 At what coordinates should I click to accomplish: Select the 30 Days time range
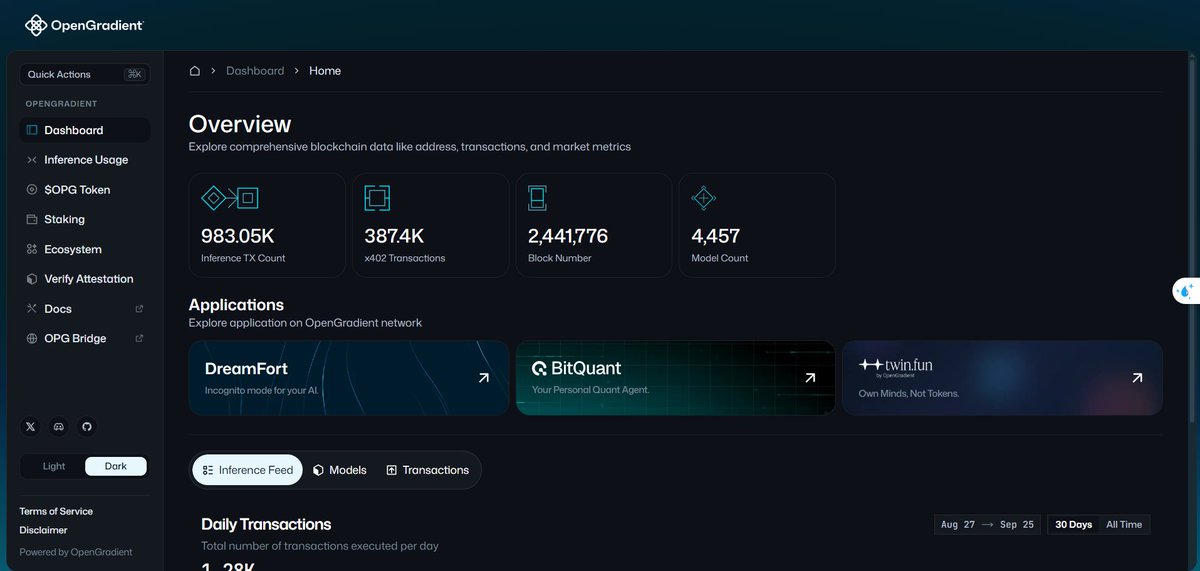coord(1073,525)
